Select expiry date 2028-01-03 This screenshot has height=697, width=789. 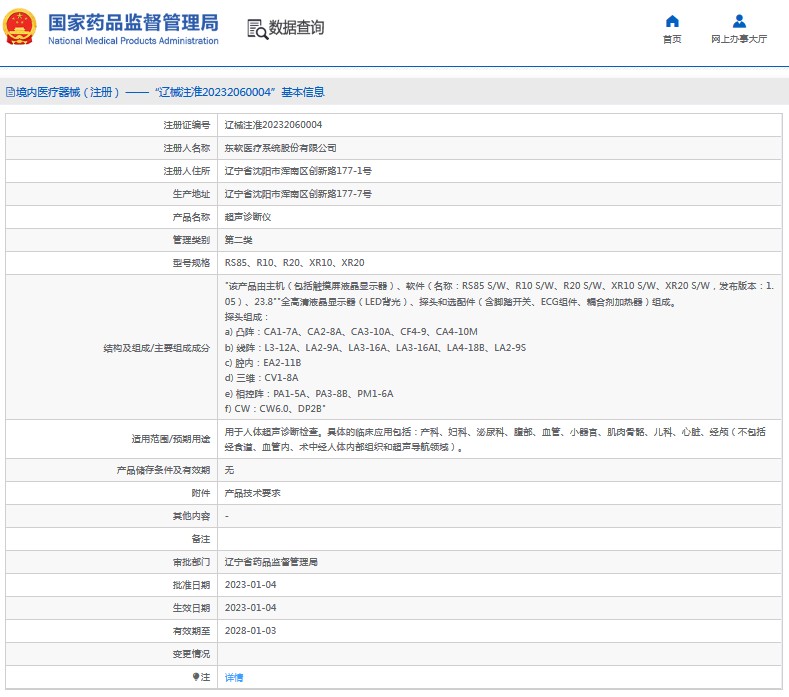click(251, 631)
